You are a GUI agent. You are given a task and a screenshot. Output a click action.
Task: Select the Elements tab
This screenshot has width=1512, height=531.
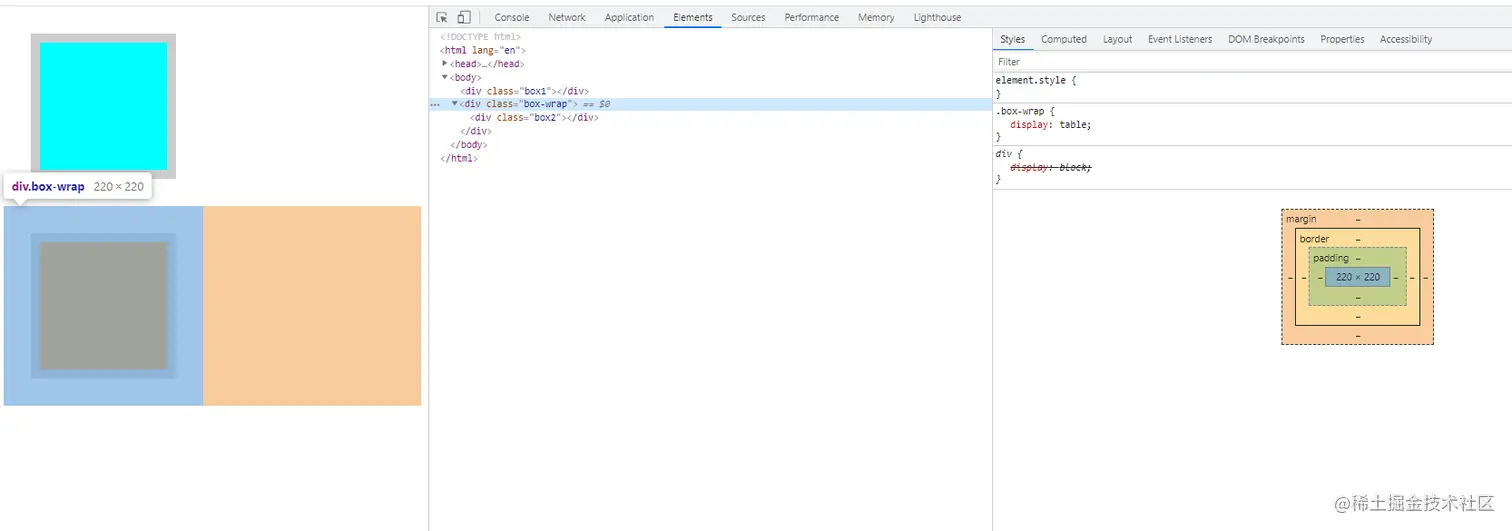click(693, 17)
